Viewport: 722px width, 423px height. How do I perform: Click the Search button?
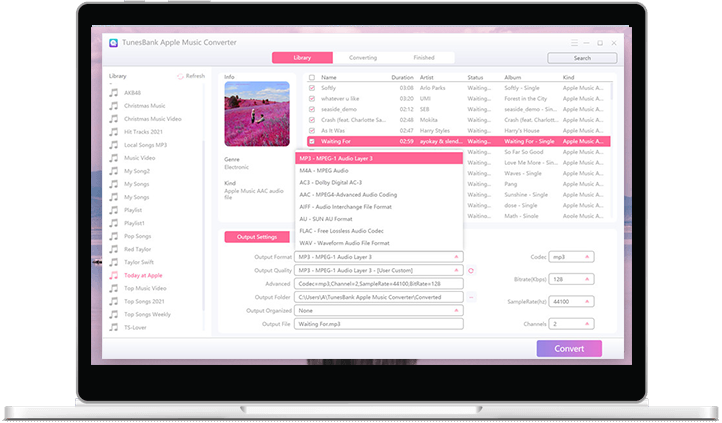(x=582, y=58)
